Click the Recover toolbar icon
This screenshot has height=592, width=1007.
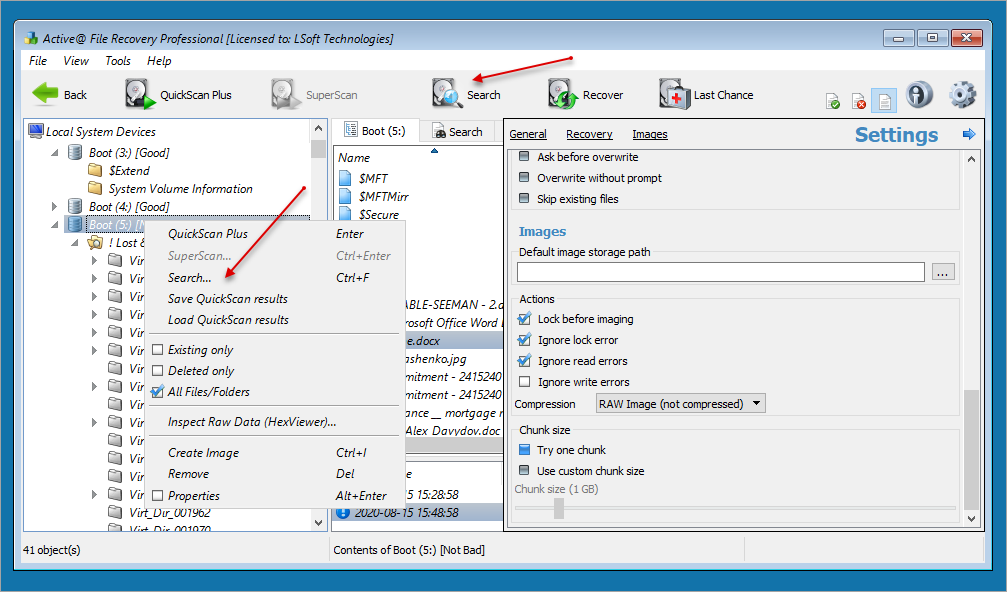tap(563, 94)
